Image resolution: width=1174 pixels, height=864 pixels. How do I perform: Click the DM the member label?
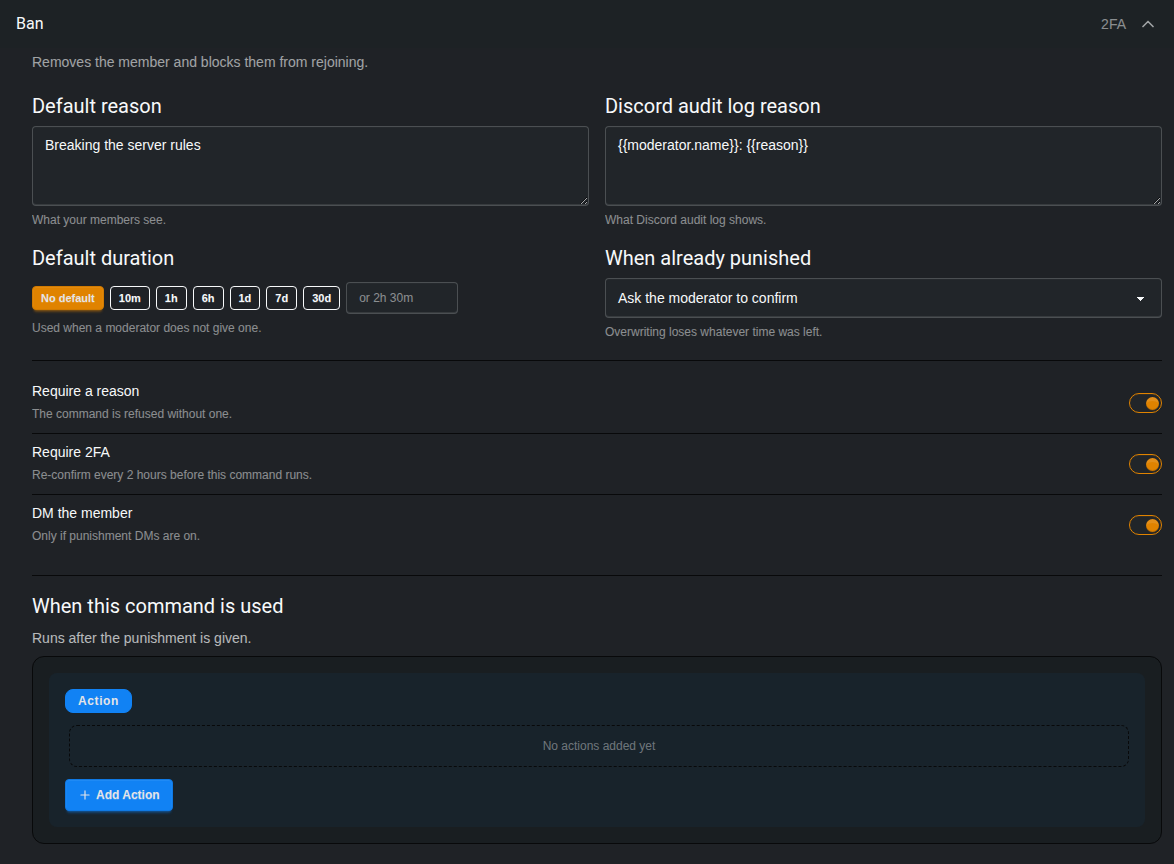pyautogui.click(x=82, y=513)
